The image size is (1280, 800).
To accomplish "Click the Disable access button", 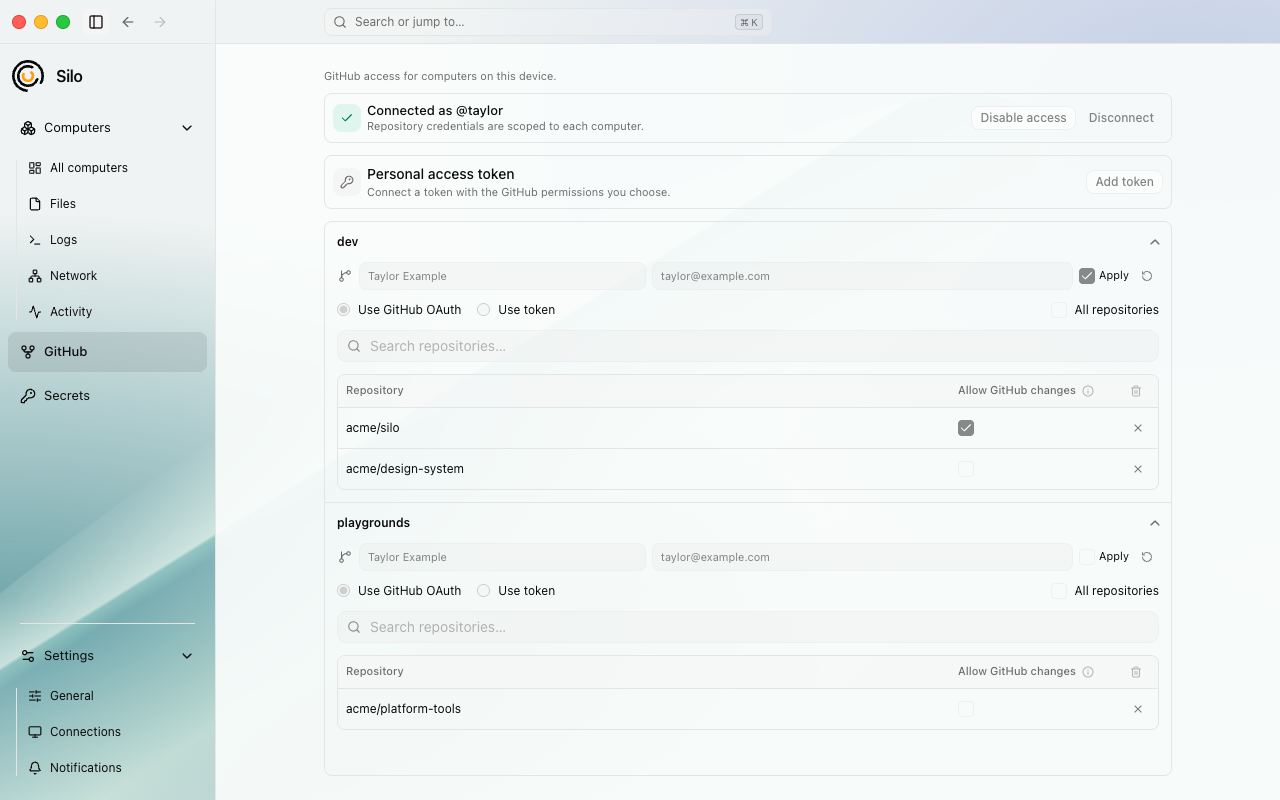I will click(1023, 118).
